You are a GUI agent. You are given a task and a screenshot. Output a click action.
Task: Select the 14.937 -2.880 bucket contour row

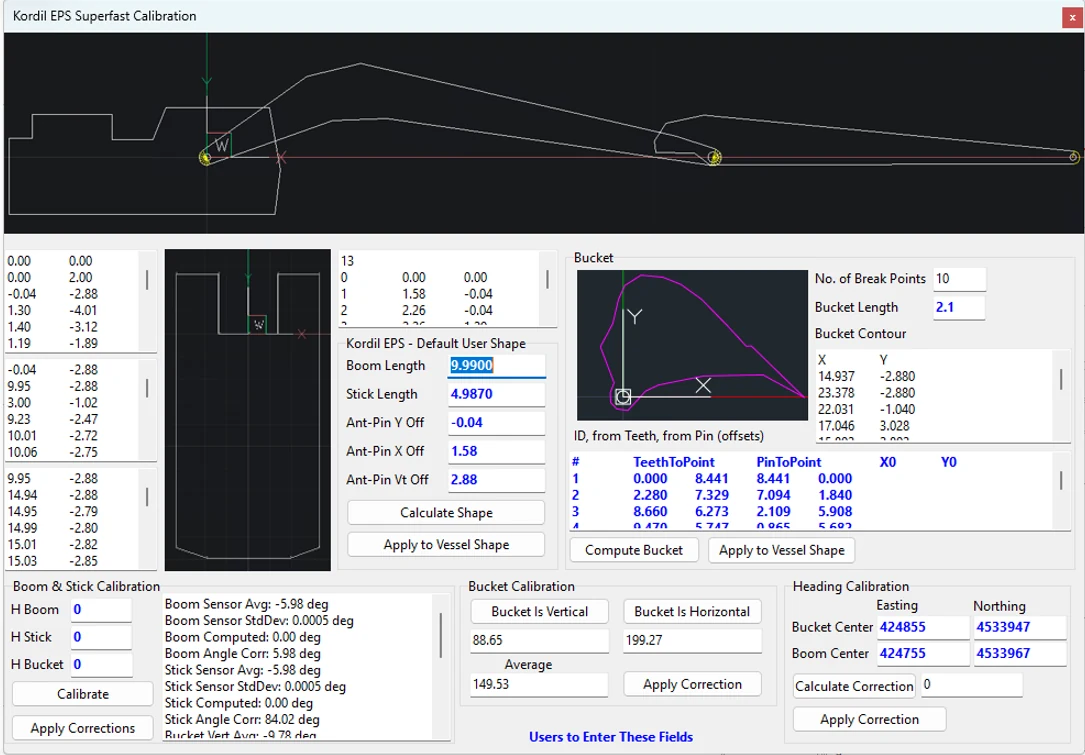click(866, 376)
